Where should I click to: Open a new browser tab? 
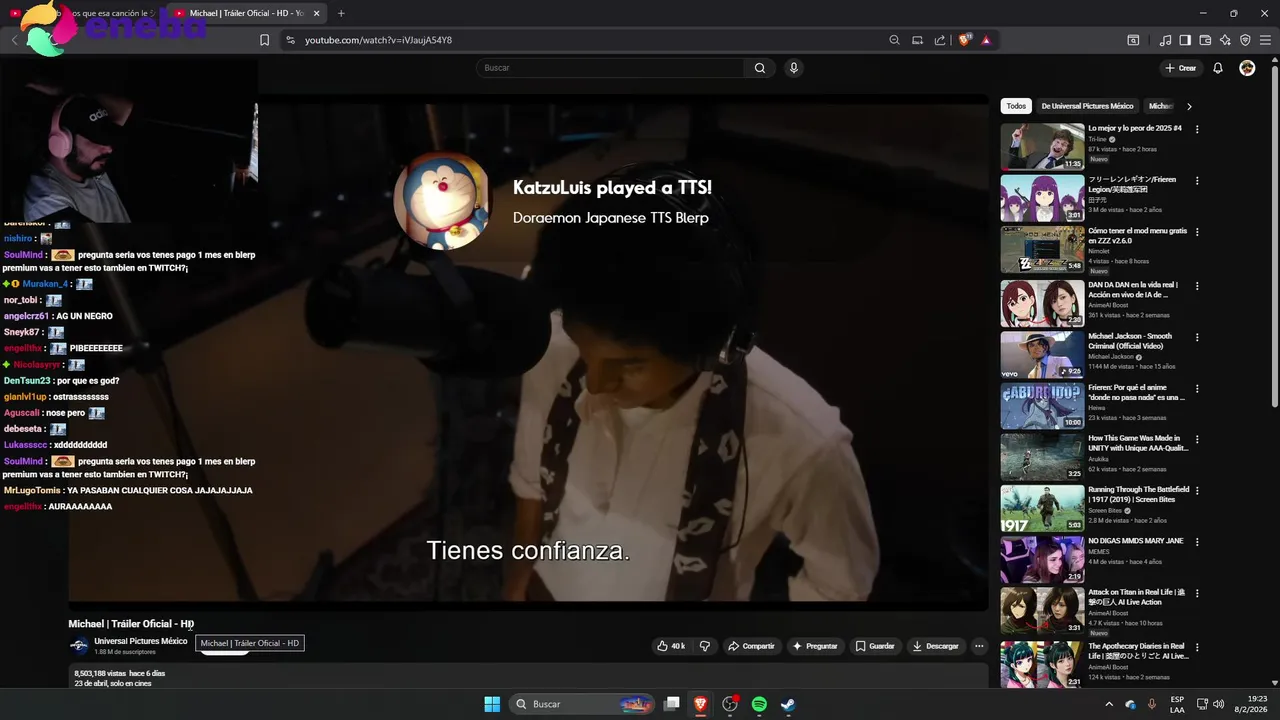[341, 13]
